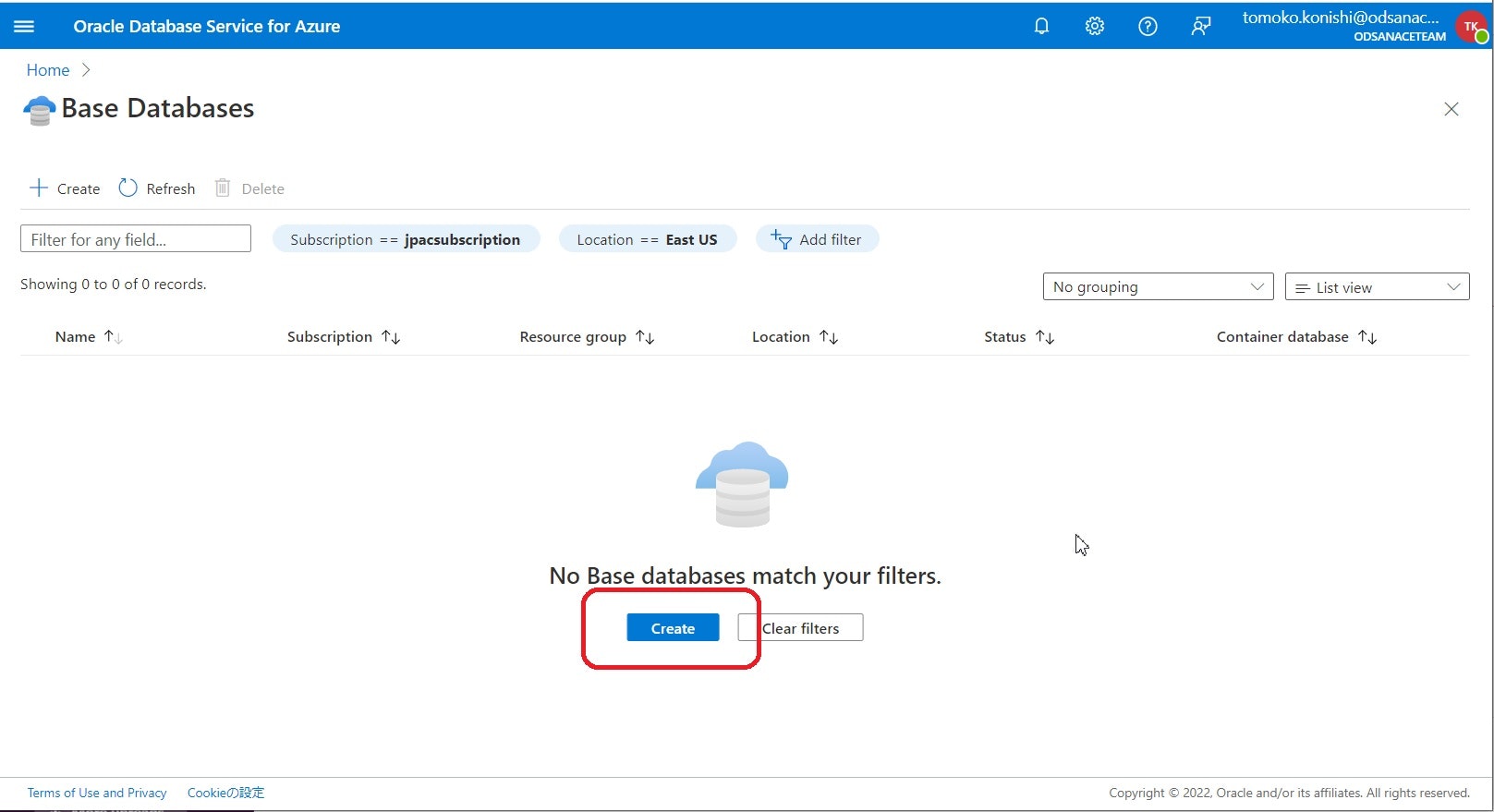Click the Showing 0 to 0 records text
Image resolution: width=1494 pixels, height=812 pixels.
tap(114, 285)
